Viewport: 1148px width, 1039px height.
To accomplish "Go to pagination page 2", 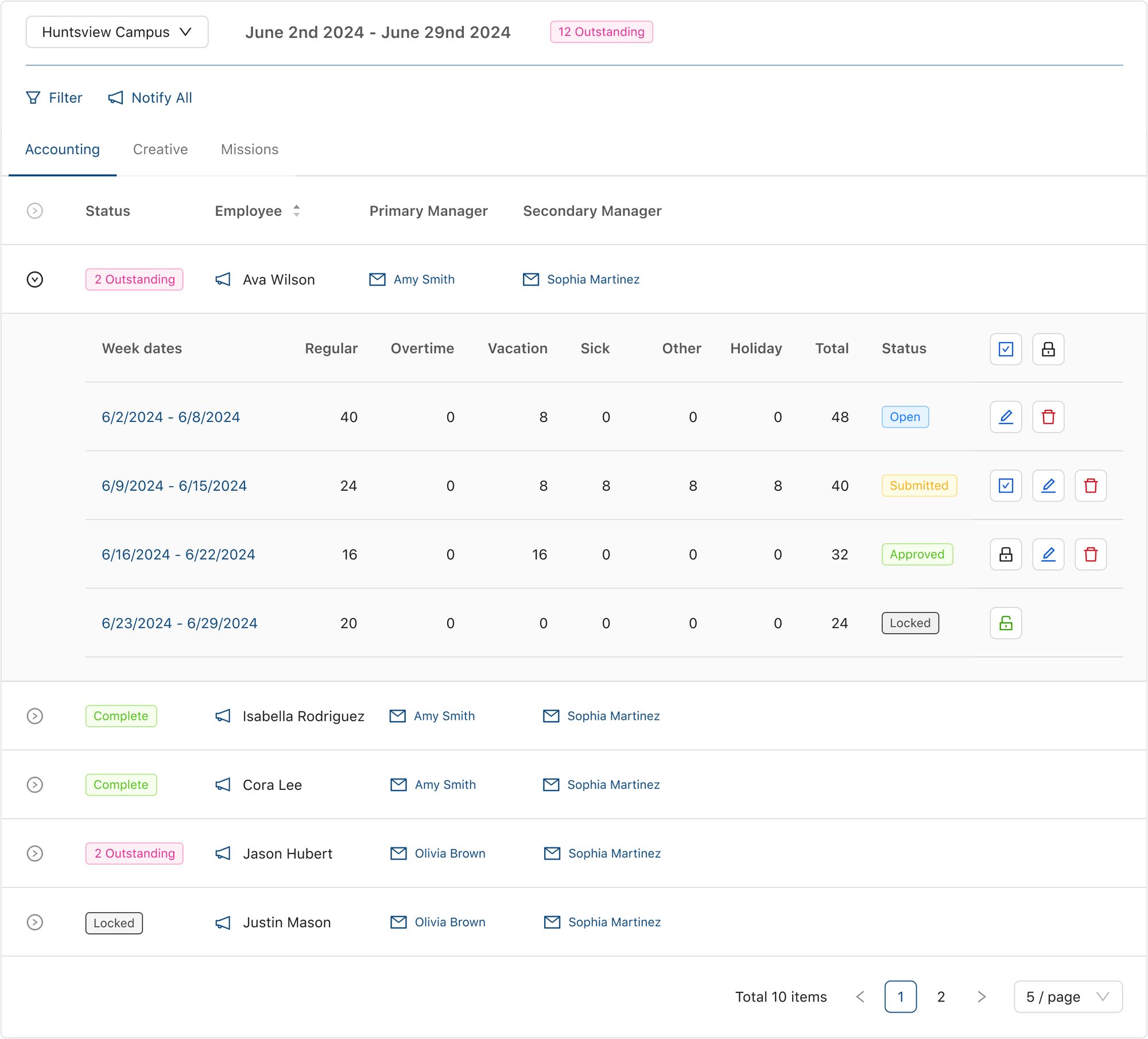I will (x=941, y=997).
